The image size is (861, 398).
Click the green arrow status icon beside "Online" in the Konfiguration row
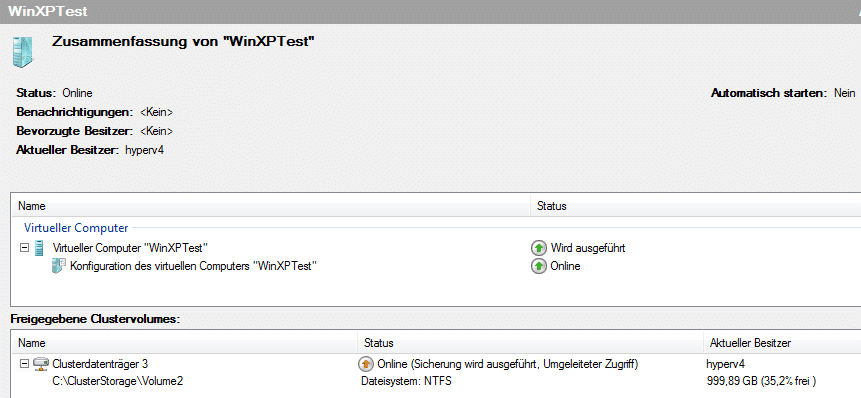(539, 266)
